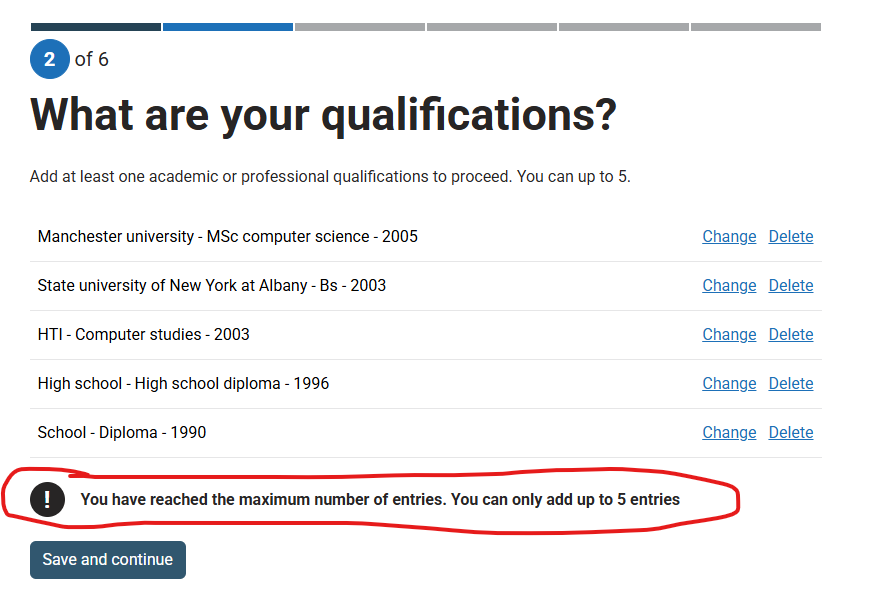Delete the State university of New York entry
This screenshot has width=890, height=602.
click(791, 285)
